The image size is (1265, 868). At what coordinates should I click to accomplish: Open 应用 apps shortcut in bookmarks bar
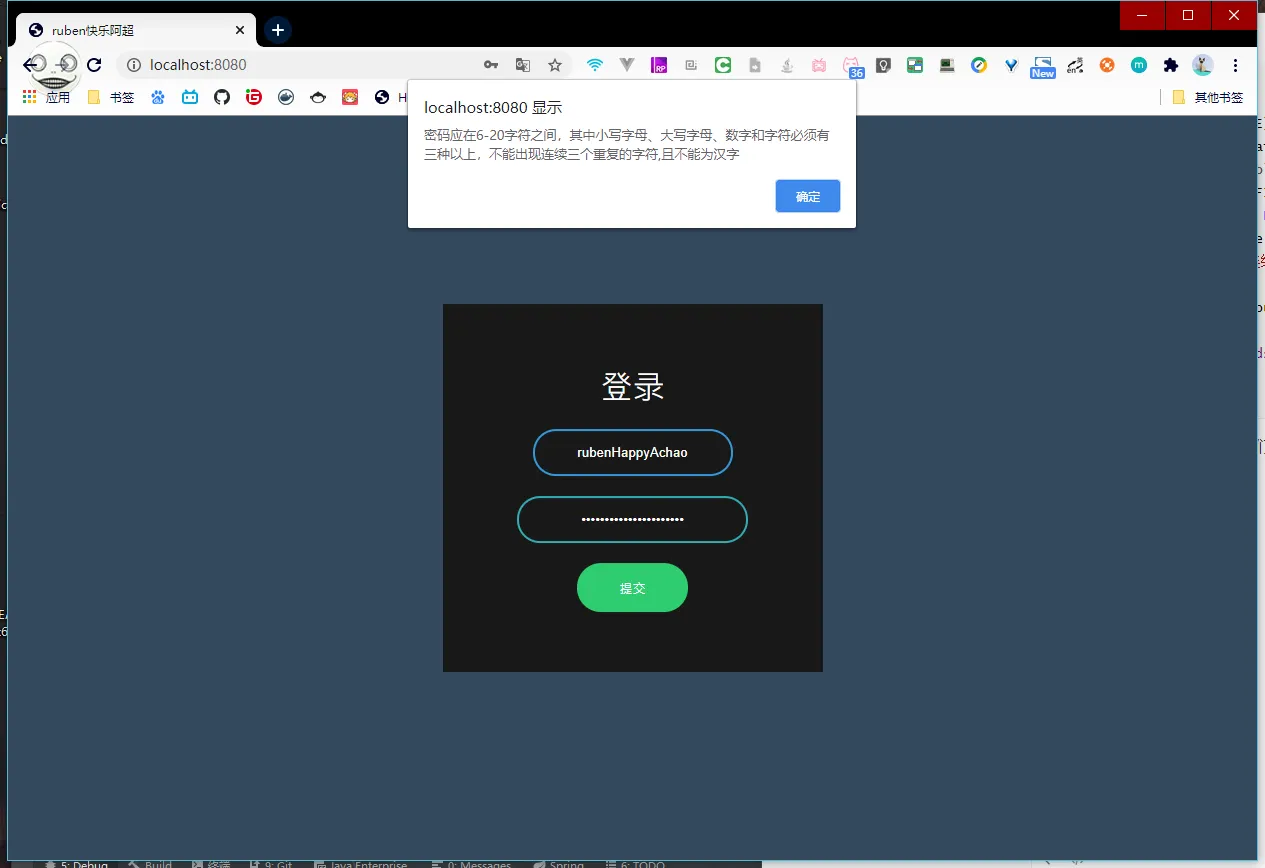[47, 97]
